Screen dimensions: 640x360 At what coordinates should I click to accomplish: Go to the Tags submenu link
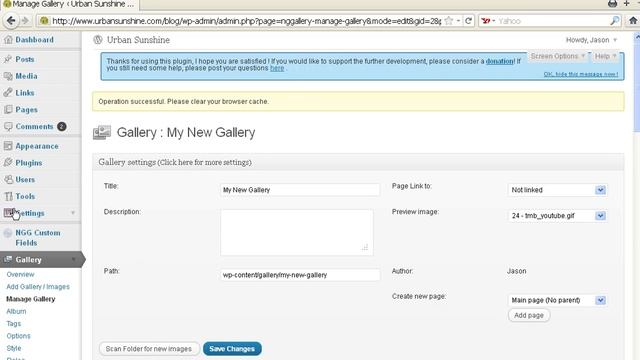click(13, 323)
